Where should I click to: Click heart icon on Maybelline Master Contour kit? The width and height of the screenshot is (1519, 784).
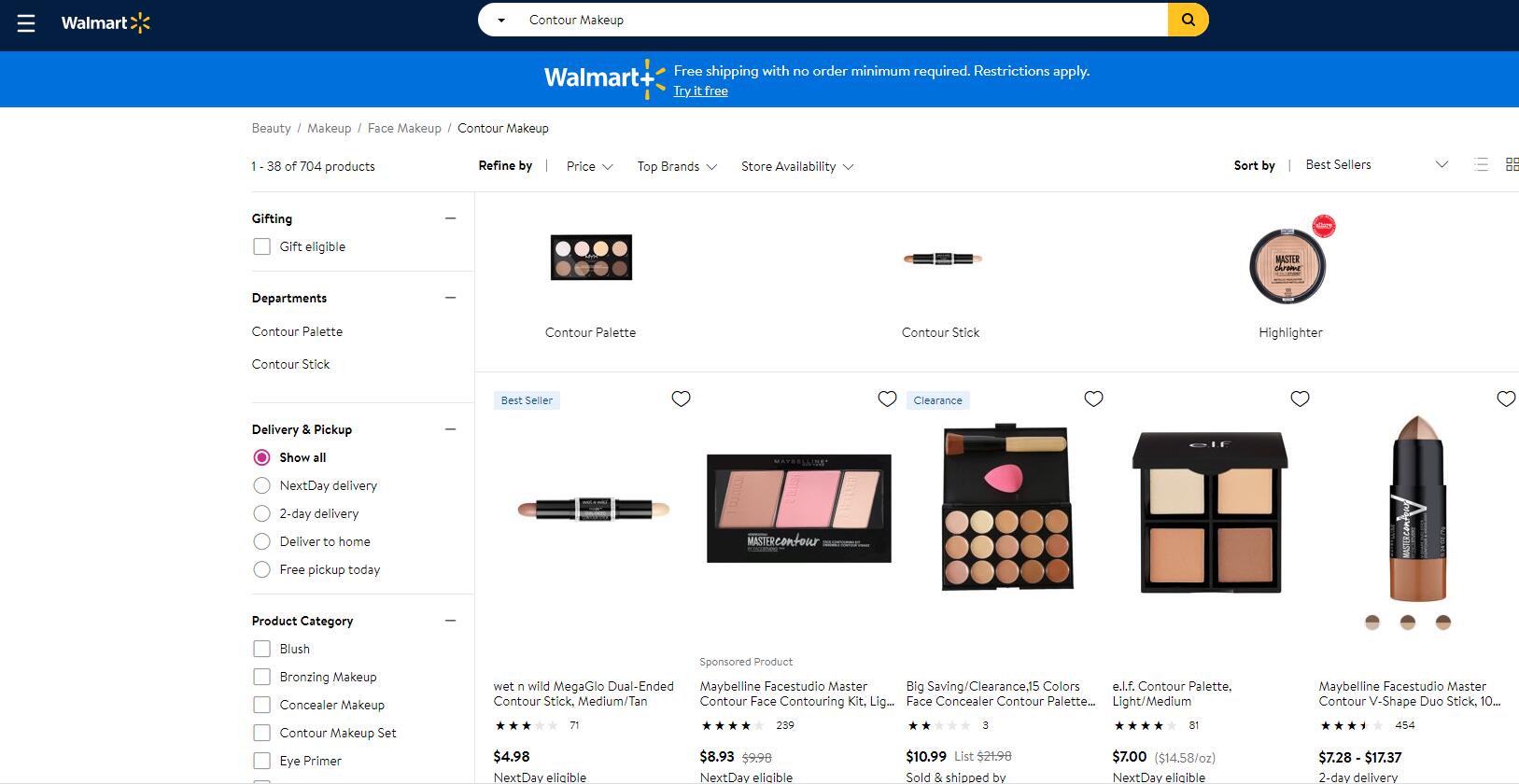pyautogui.click(x=887, y=399)
